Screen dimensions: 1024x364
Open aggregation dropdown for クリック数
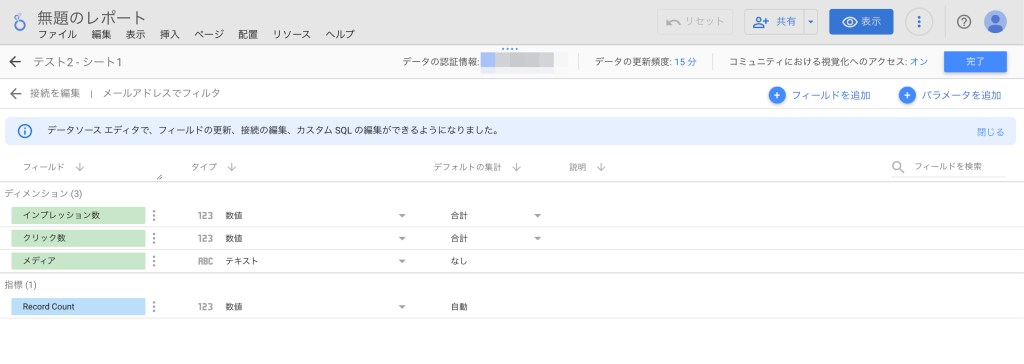coord(537,239)
